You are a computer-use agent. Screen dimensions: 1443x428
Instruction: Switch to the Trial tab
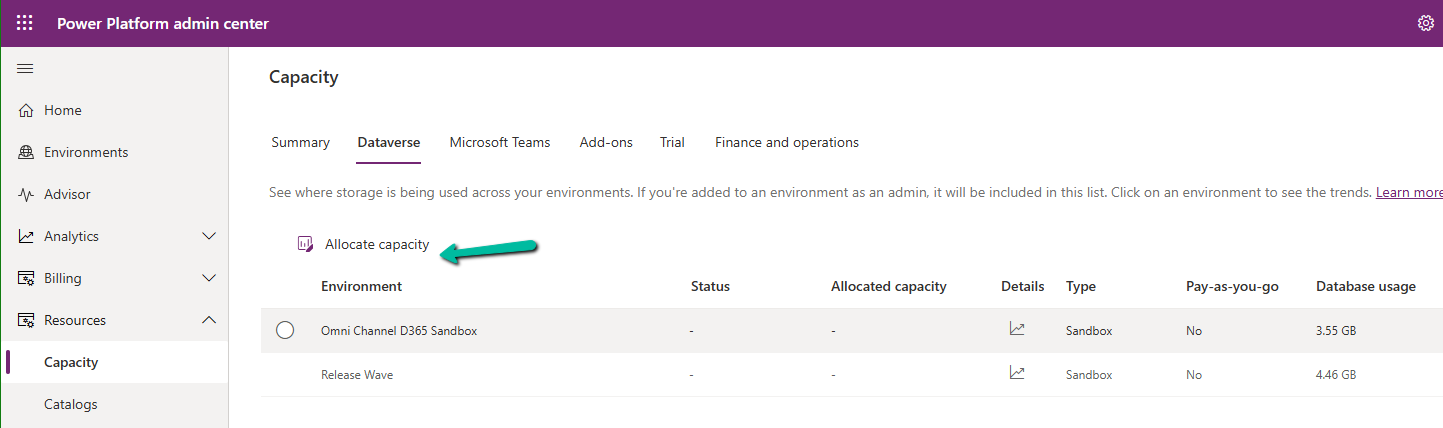click(x=672, y=142)
